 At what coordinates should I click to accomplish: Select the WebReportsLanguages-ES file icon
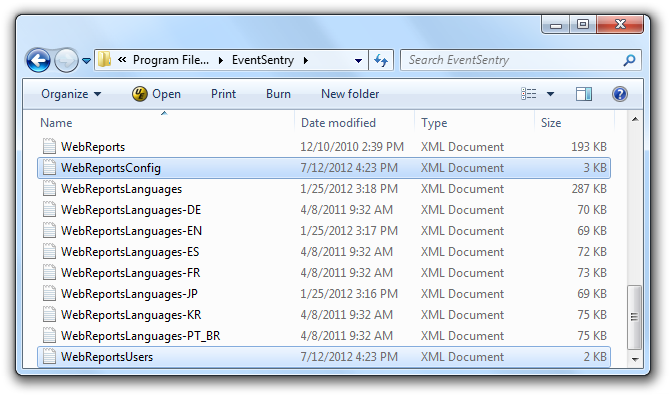pos(49,251)
